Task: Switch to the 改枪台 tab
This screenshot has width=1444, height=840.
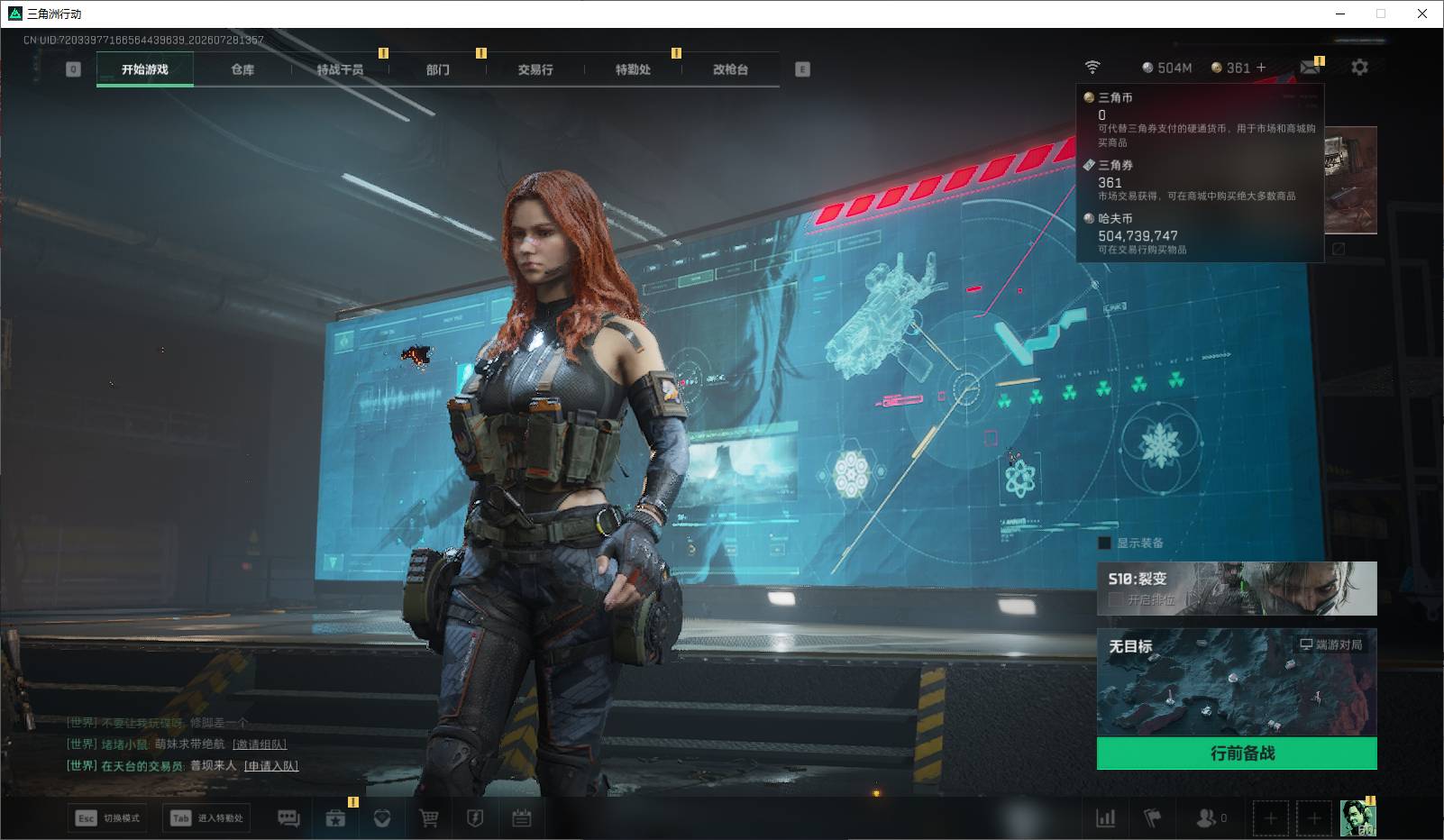Action: (x=730, y=69)
